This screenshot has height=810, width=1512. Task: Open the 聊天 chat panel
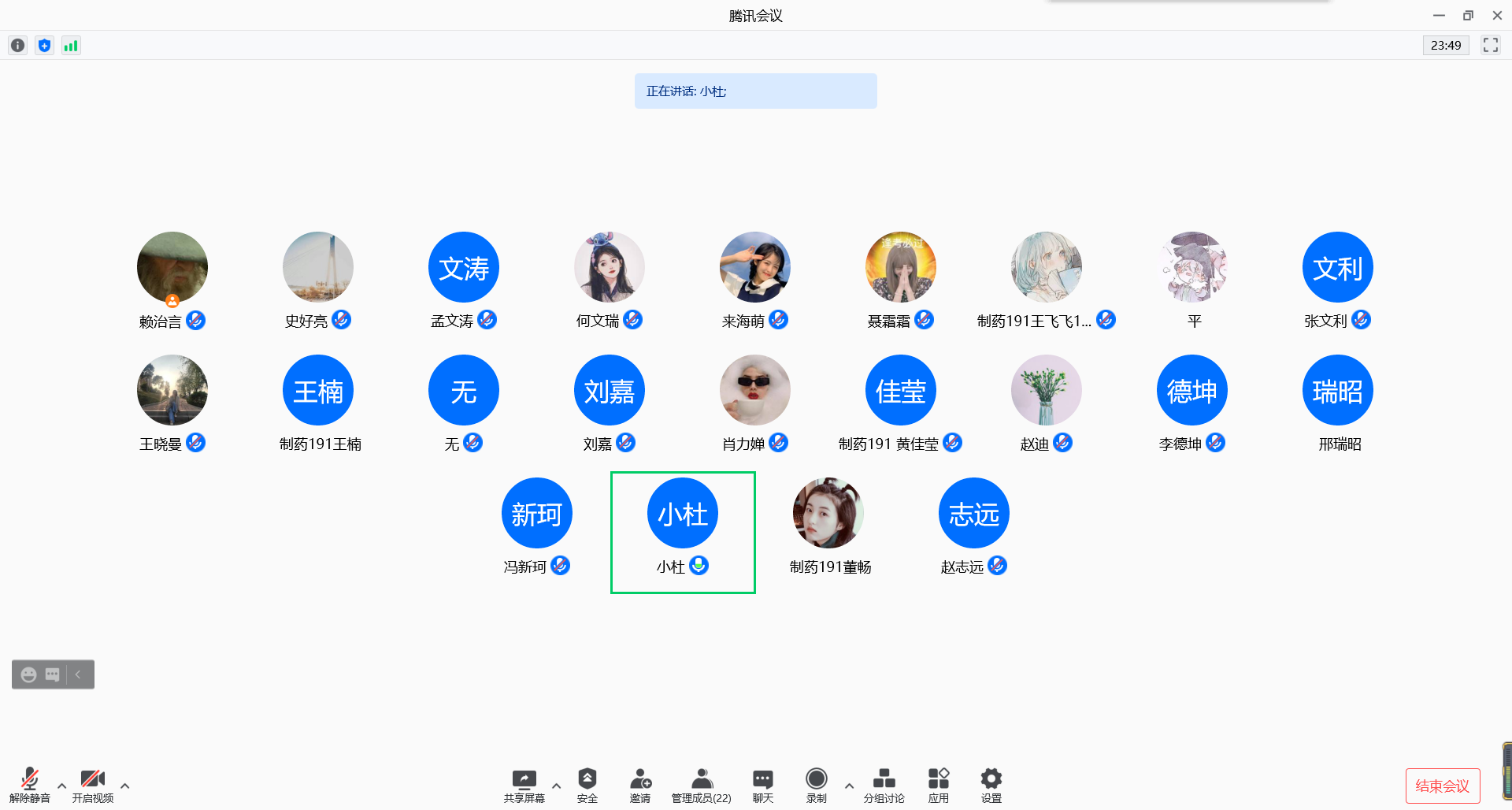[x=762, y=785]
